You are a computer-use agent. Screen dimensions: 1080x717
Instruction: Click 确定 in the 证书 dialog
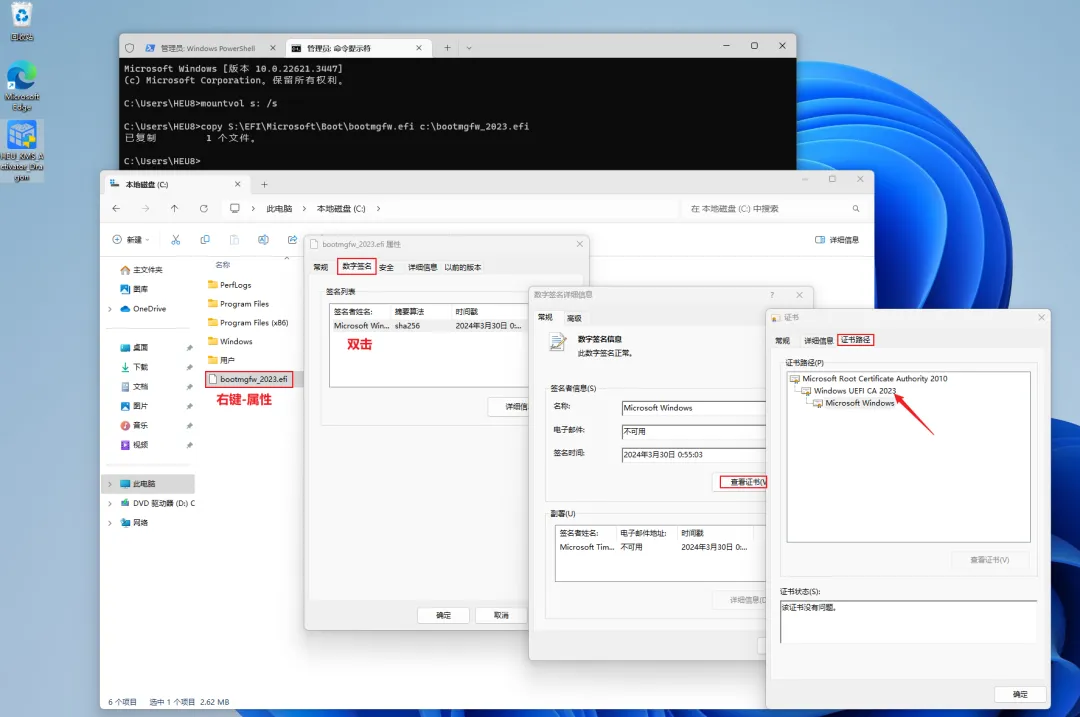pyautogui.click(x=1020, y=694)
